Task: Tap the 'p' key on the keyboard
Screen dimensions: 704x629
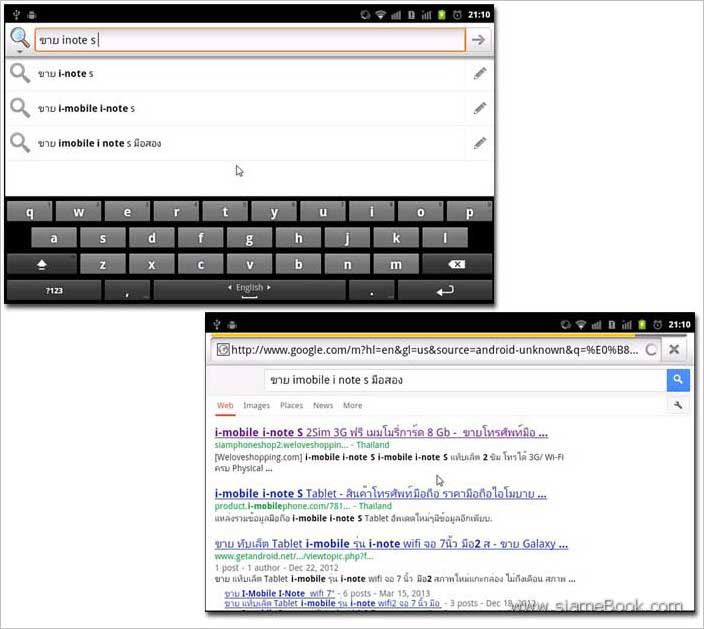Action: [469, 211]
